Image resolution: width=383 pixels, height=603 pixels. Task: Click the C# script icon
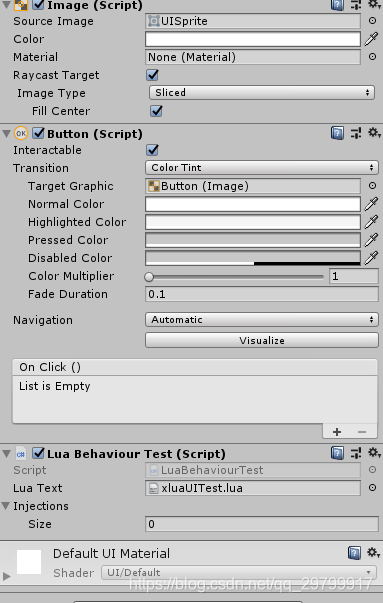21,454
